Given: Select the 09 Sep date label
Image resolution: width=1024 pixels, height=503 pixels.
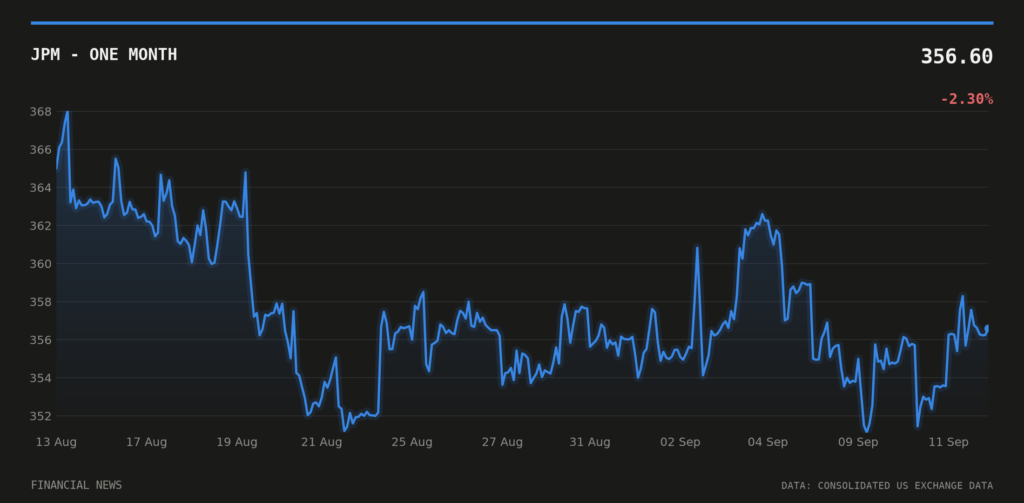Looking at the screenshot, I should coord(858,442).
